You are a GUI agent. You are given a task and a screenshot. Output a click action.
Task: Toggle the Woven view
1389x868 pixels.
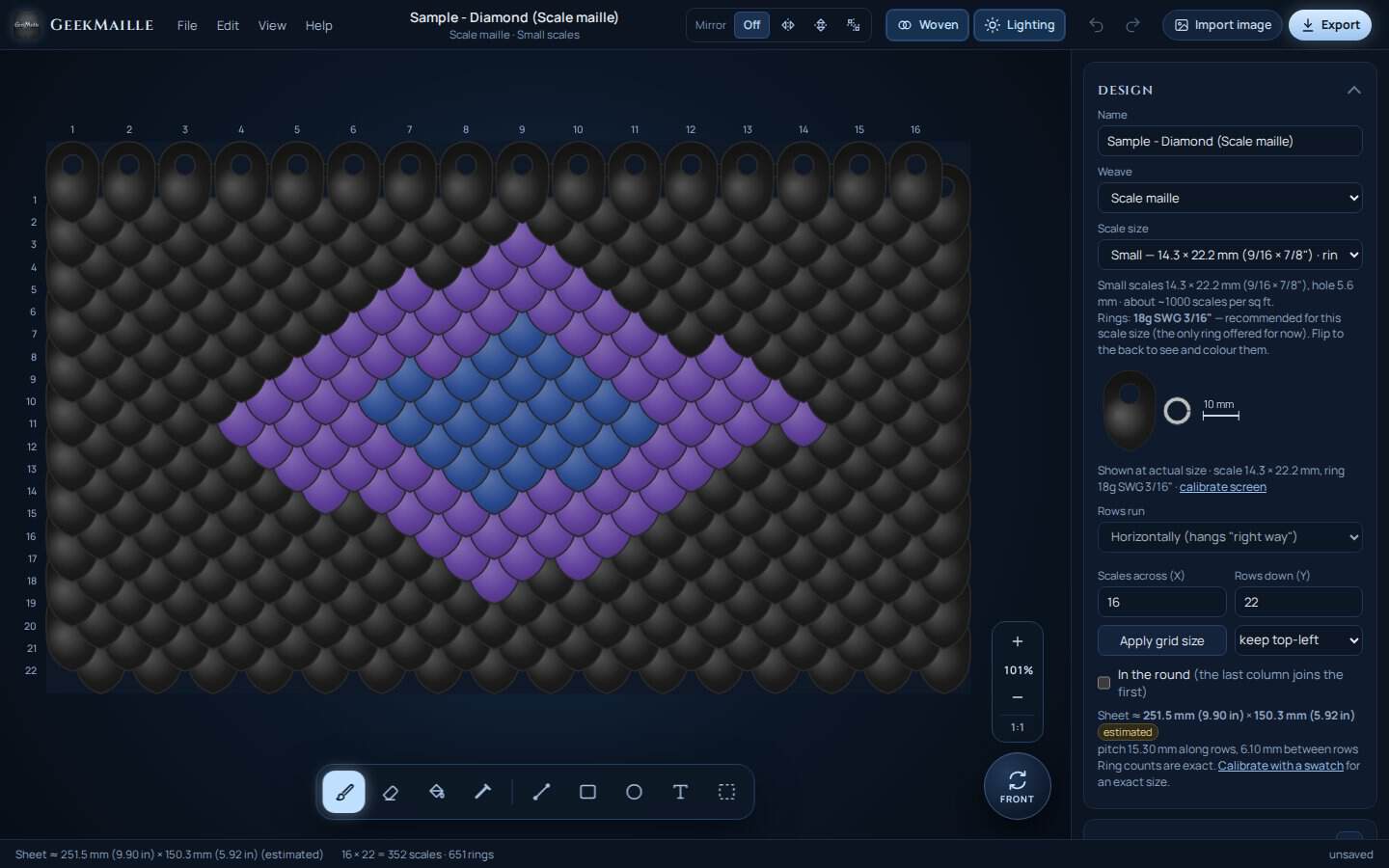point(927,25)
